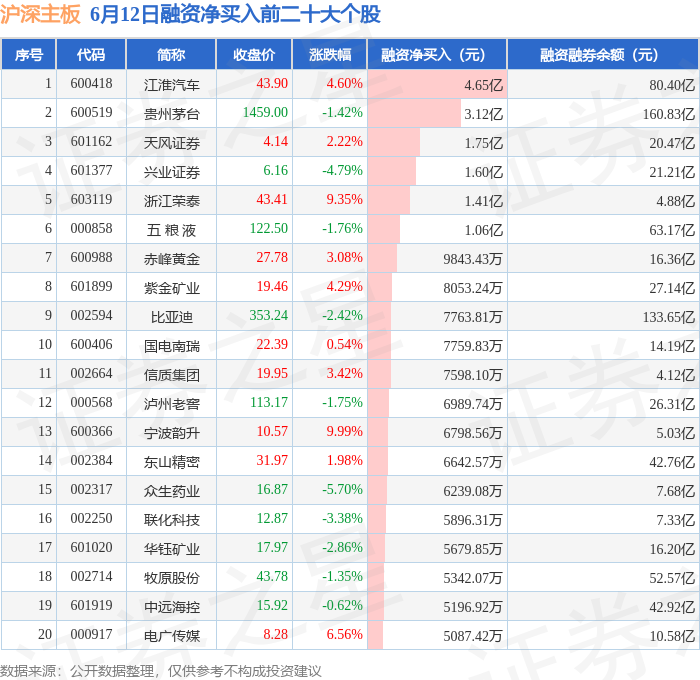700x680 pixels.
Task: Click net buy value 4.65亿
Action: click(483, 85)
